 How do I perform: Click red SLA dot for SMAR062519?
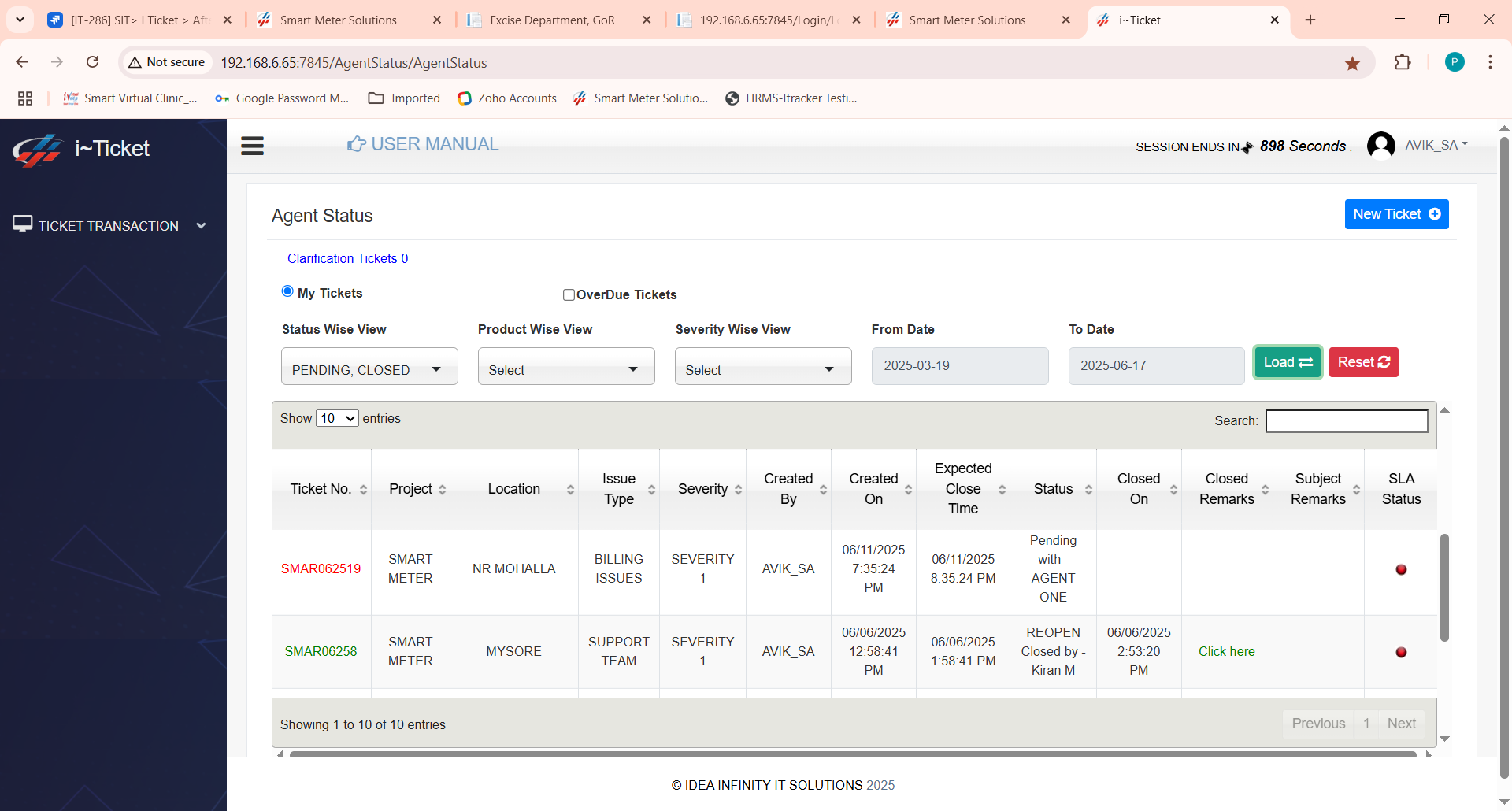[x=1401, y=569]
